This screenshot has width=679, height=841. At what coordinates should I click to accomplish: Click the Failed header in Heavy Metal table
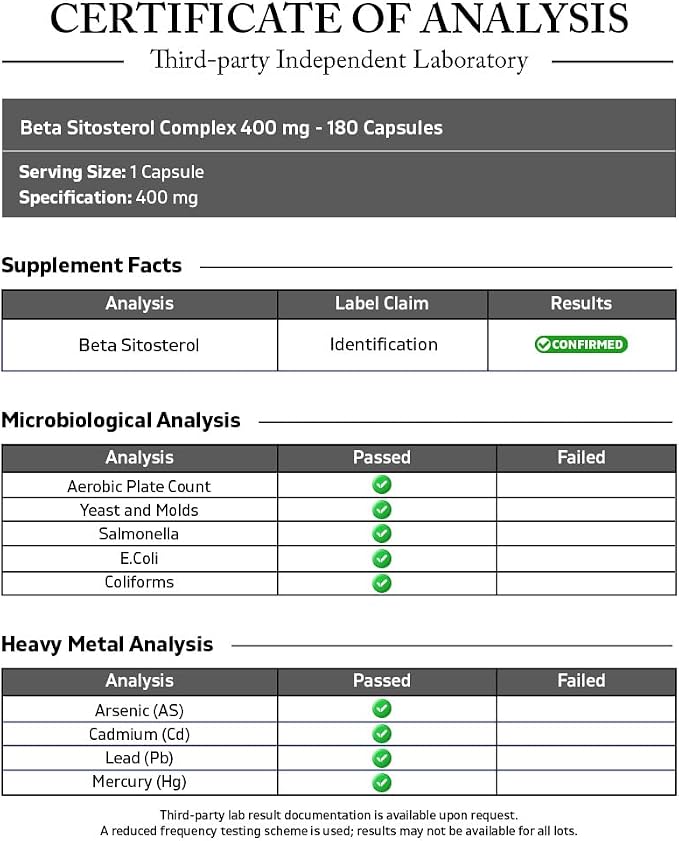[581, 681]
